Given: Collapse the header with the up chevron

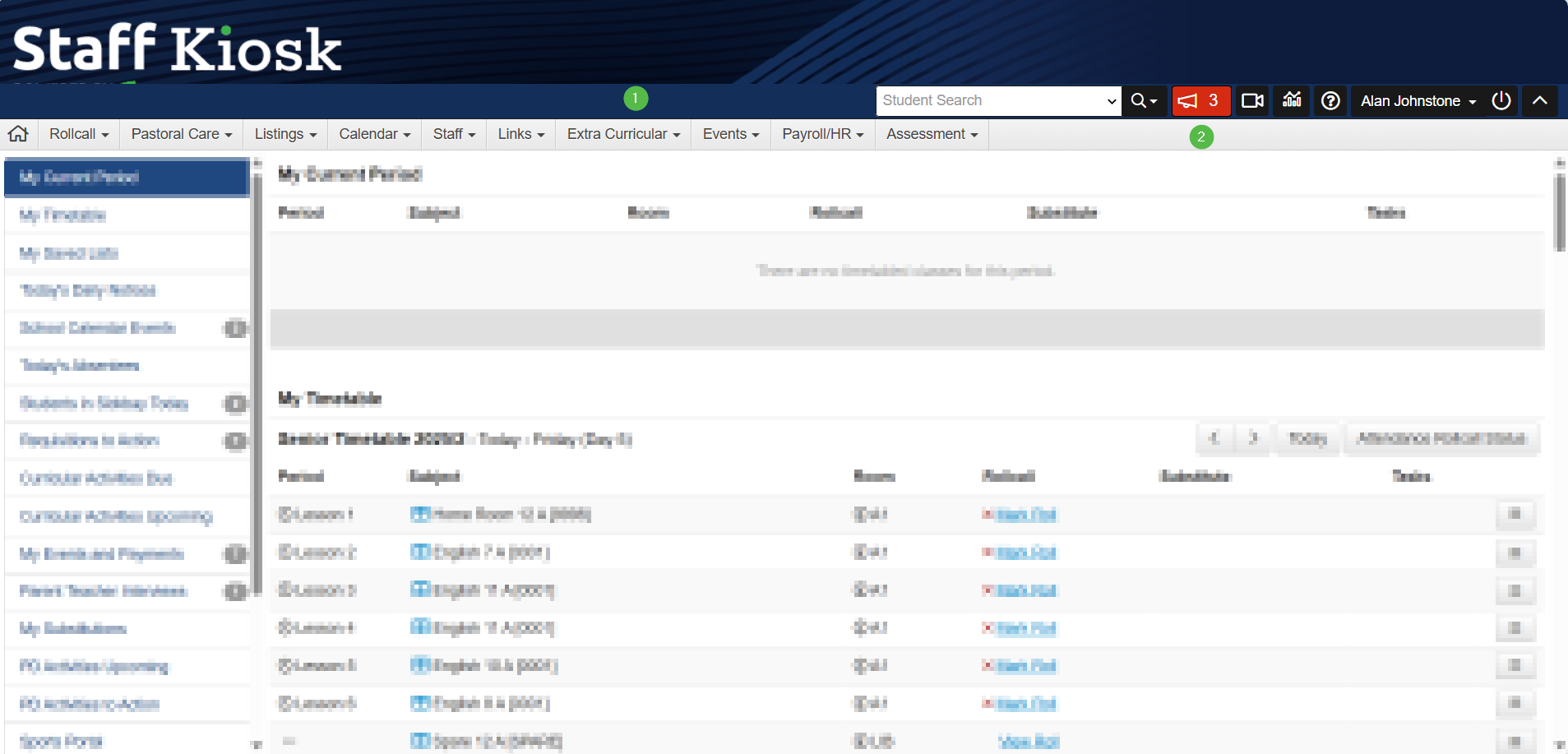Looking at the screenshot, I should point(1539,101).
